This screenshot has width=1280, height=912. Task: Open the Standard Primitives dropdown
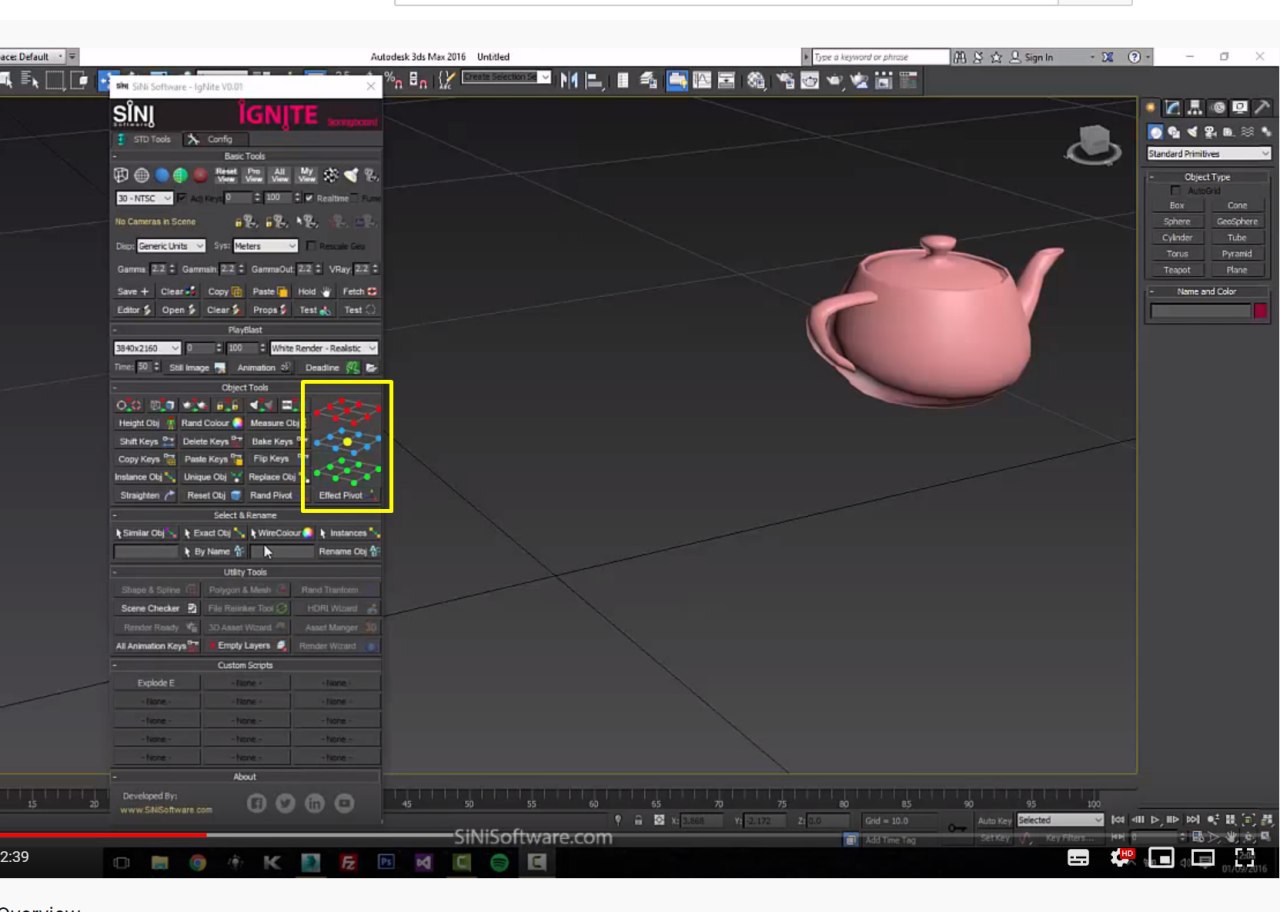tap(1209, 154)
